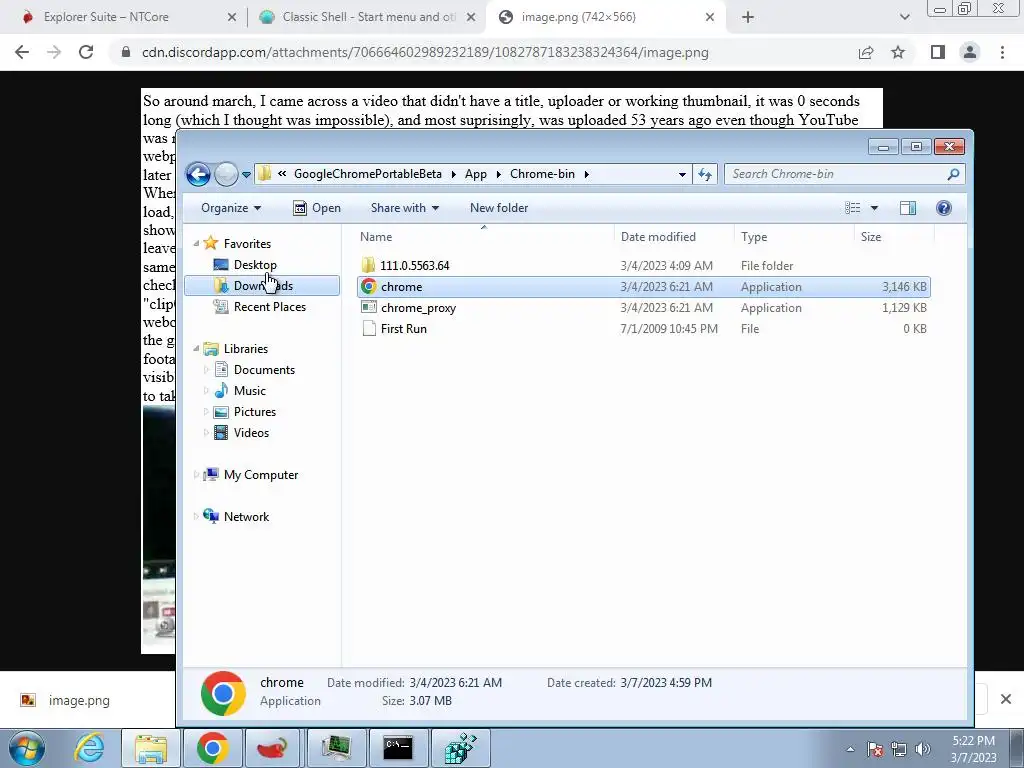
Task: Open the Internet Explorer taskbar icon
Action: pos(90,748)
